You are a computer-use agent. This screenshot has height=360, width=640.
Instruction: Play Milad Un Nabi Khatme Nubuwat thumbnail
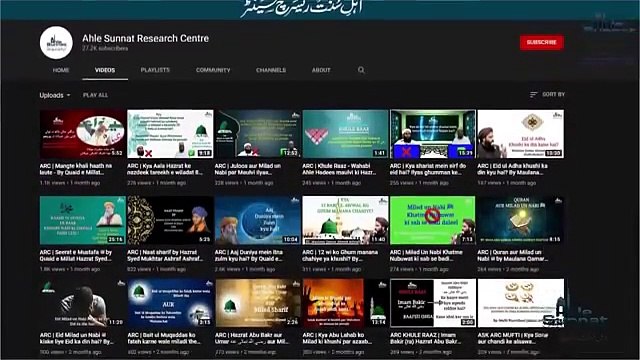pos(433,220)
